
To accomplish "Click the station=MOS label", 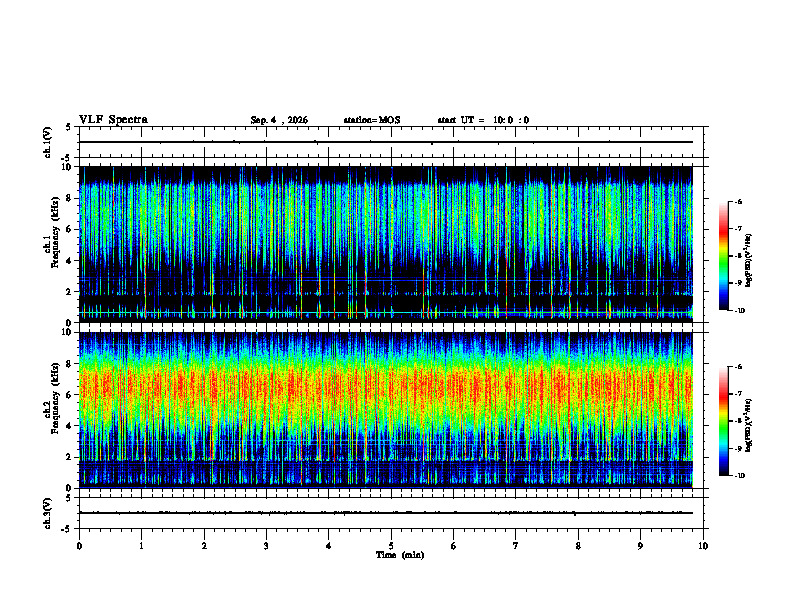I will [x=372, y=120].
